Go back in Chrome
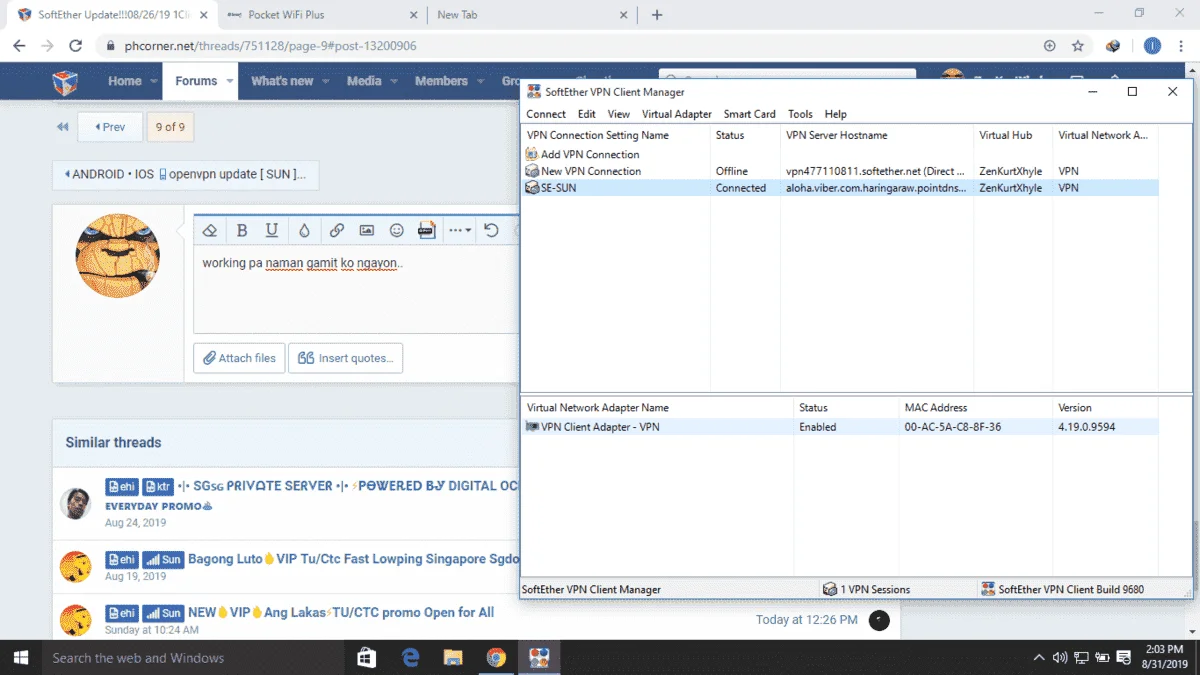This screenshot has width=1200, height=675. (x=19, y=45)
